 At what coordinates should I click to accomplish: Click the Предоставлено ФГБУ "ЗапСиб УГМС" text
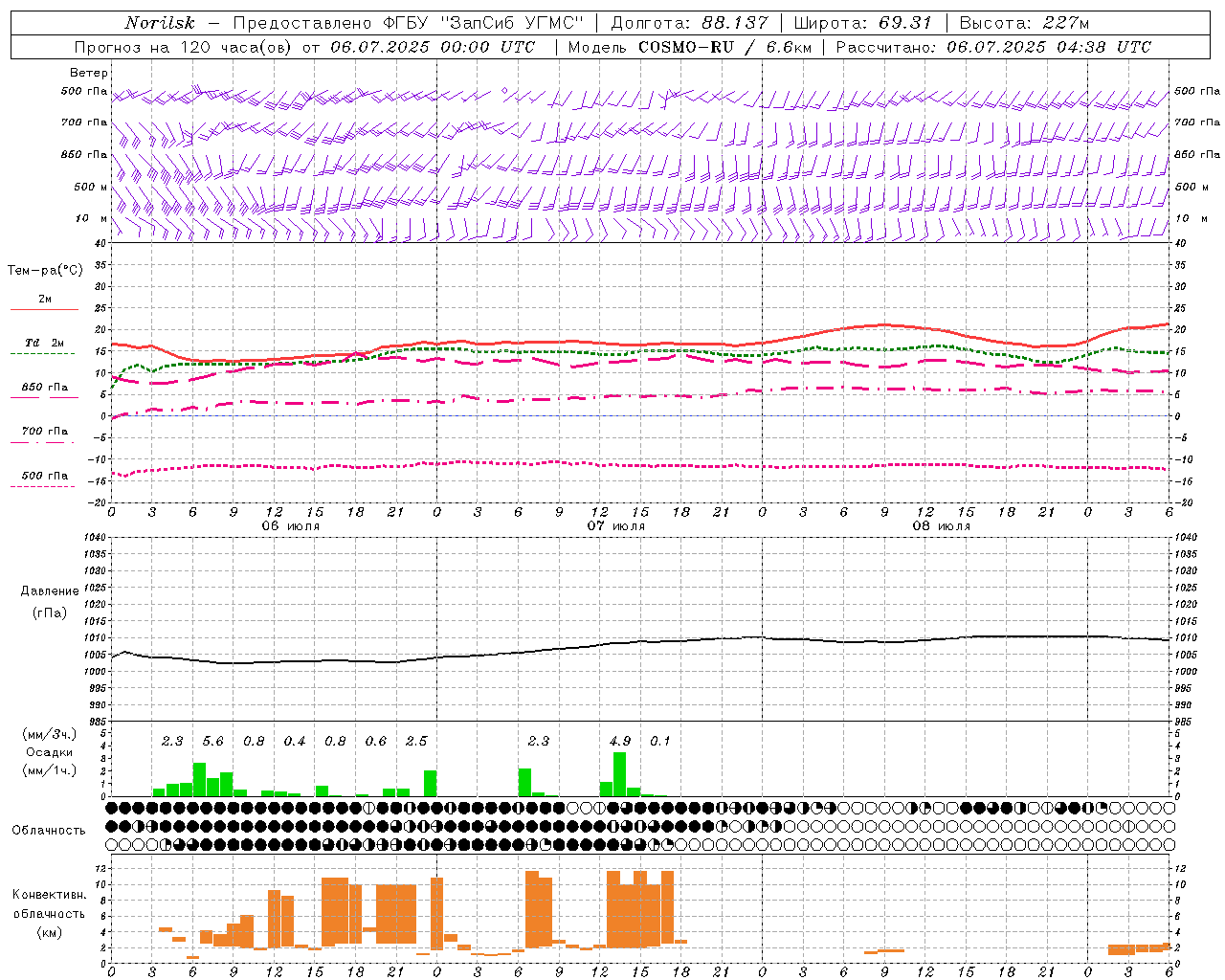click(x=409, y=23)
